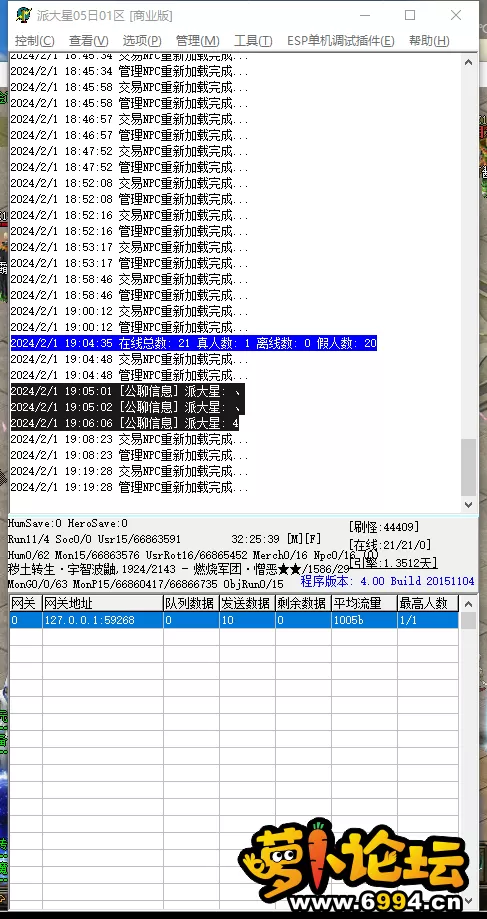Click the log scrollbar up arrow
The width and height of the screenshot is (487, 919).
point(468,62)
